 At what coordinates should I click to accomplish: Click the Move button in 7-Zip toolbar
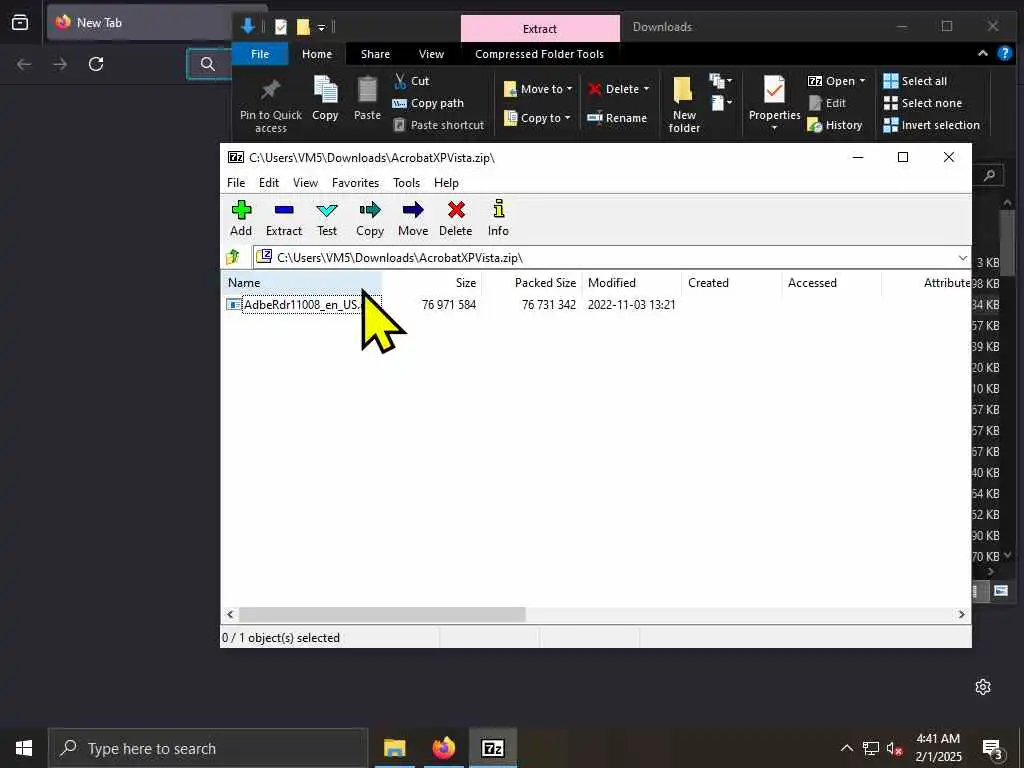point(413,218)
